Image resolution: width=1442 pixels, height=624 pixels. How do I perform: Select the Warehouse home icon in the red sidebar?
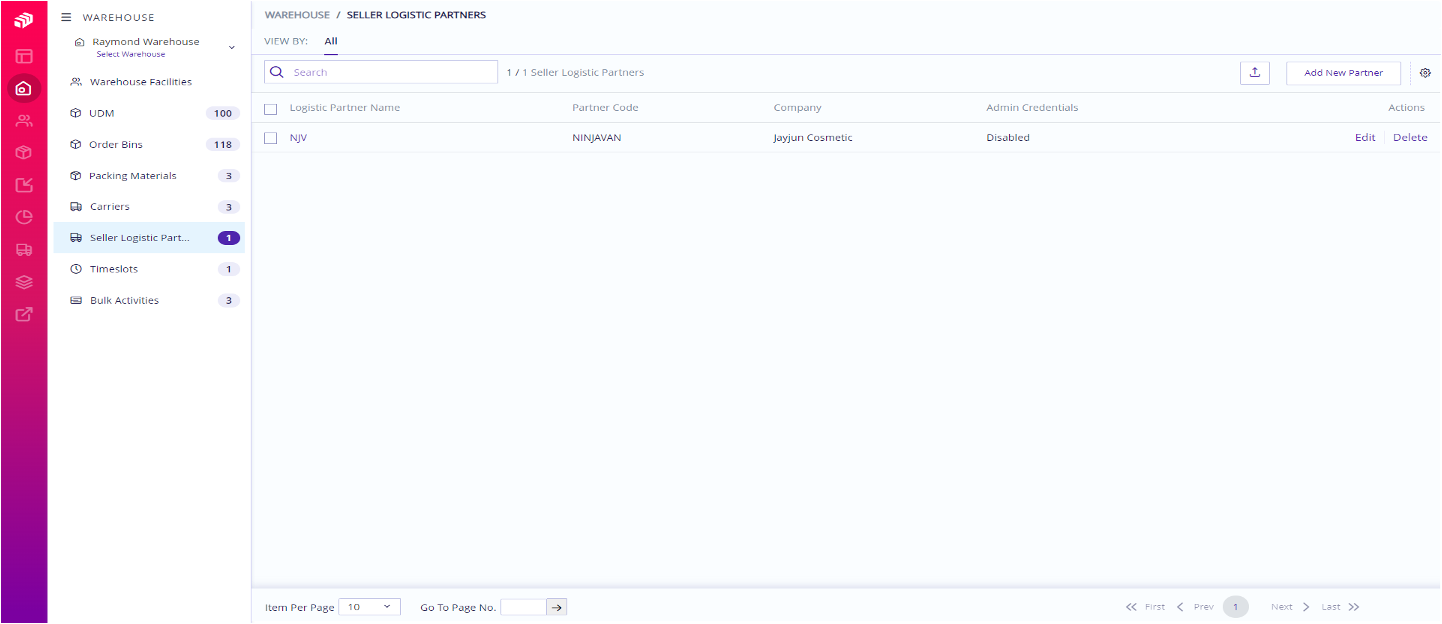point(22,88)
